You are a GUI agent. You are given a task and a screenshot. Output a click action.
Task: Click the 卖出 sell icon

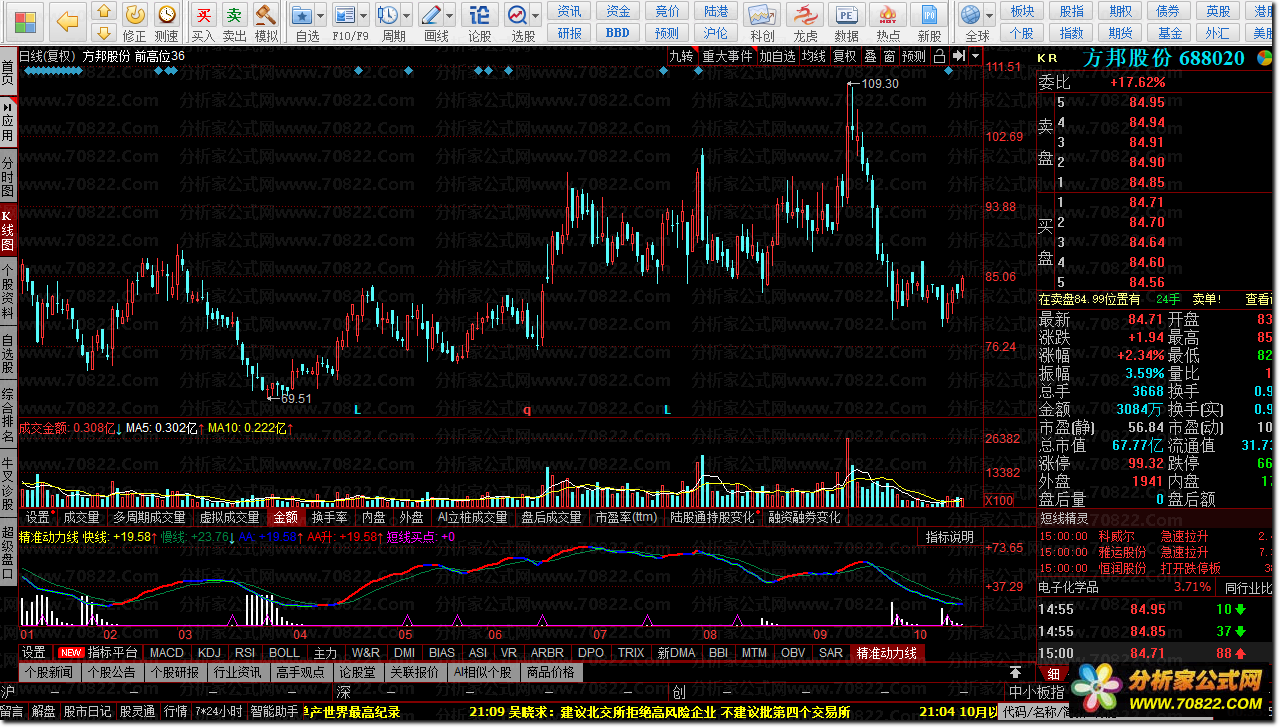tap(234, 15)
